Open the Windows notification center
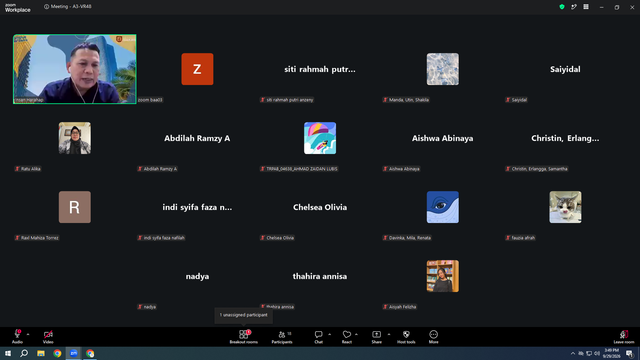The image size is (640, 360). pos(629,353)
